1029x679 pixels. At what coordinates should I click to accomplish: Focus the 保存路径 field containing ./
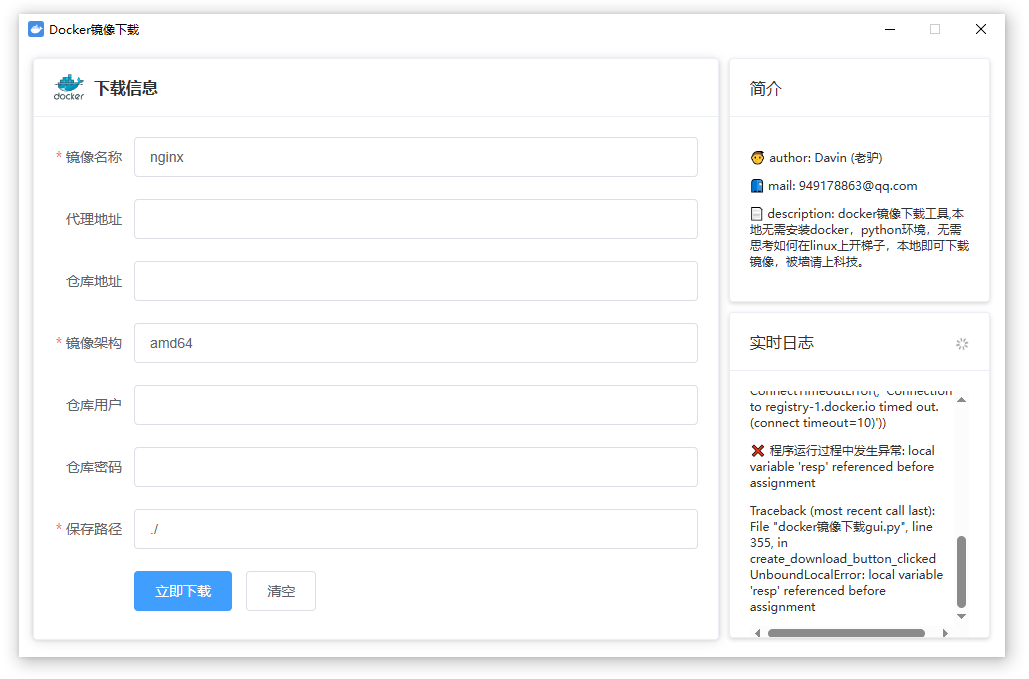(x=415, y=529)
